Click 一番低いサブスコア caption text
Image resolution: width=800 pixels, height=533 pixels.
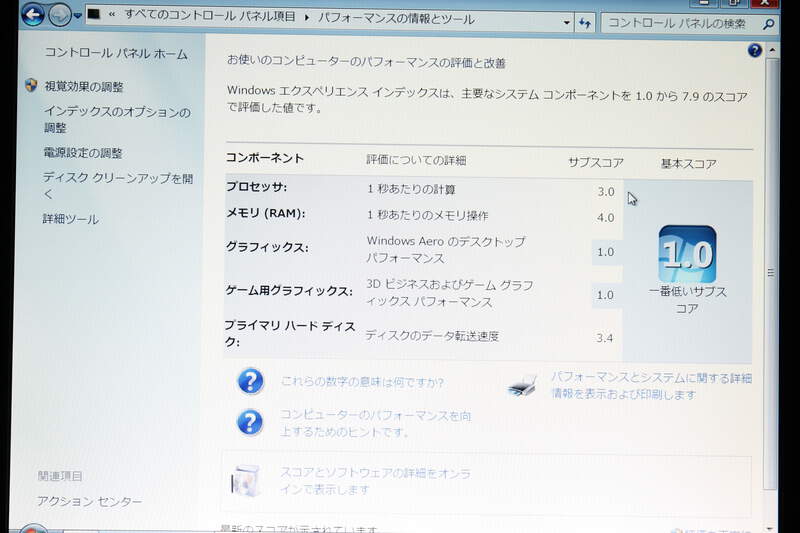tap(687, 300)
